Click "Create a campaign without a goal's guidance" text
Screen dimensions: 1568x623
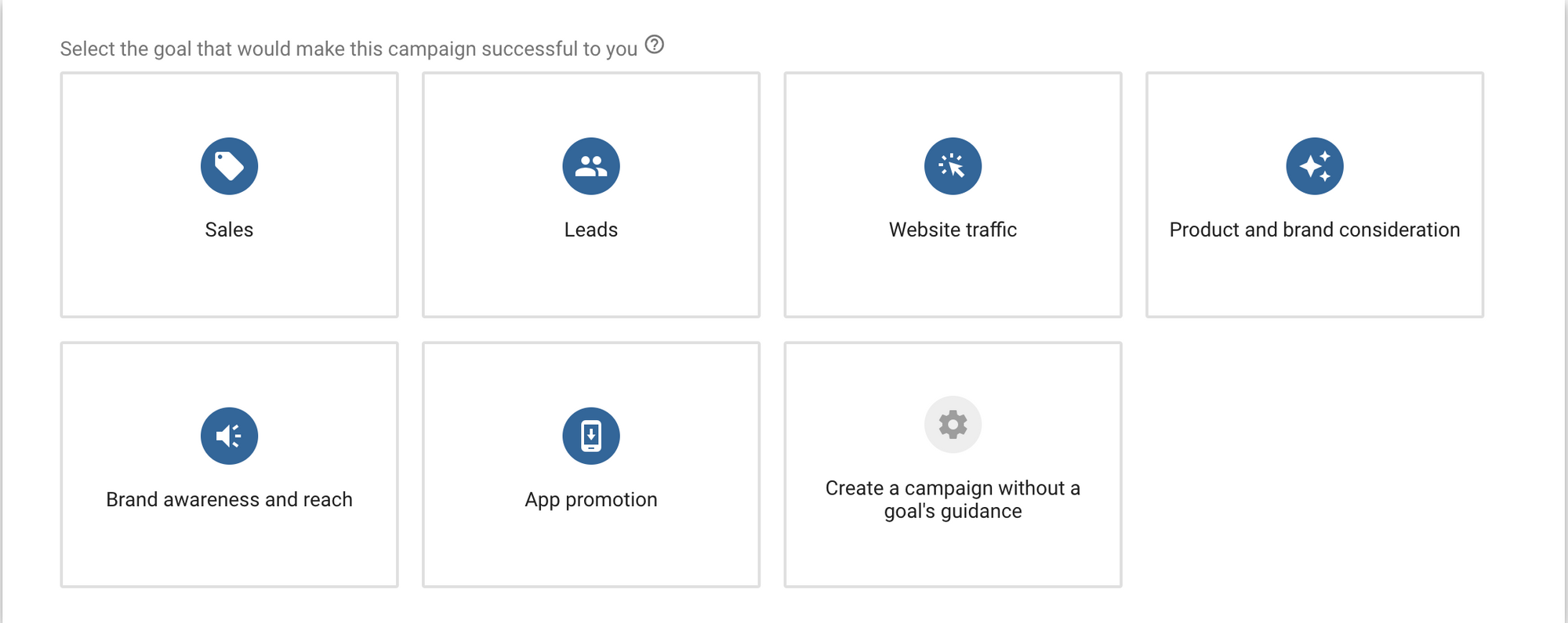click(953, 499)
